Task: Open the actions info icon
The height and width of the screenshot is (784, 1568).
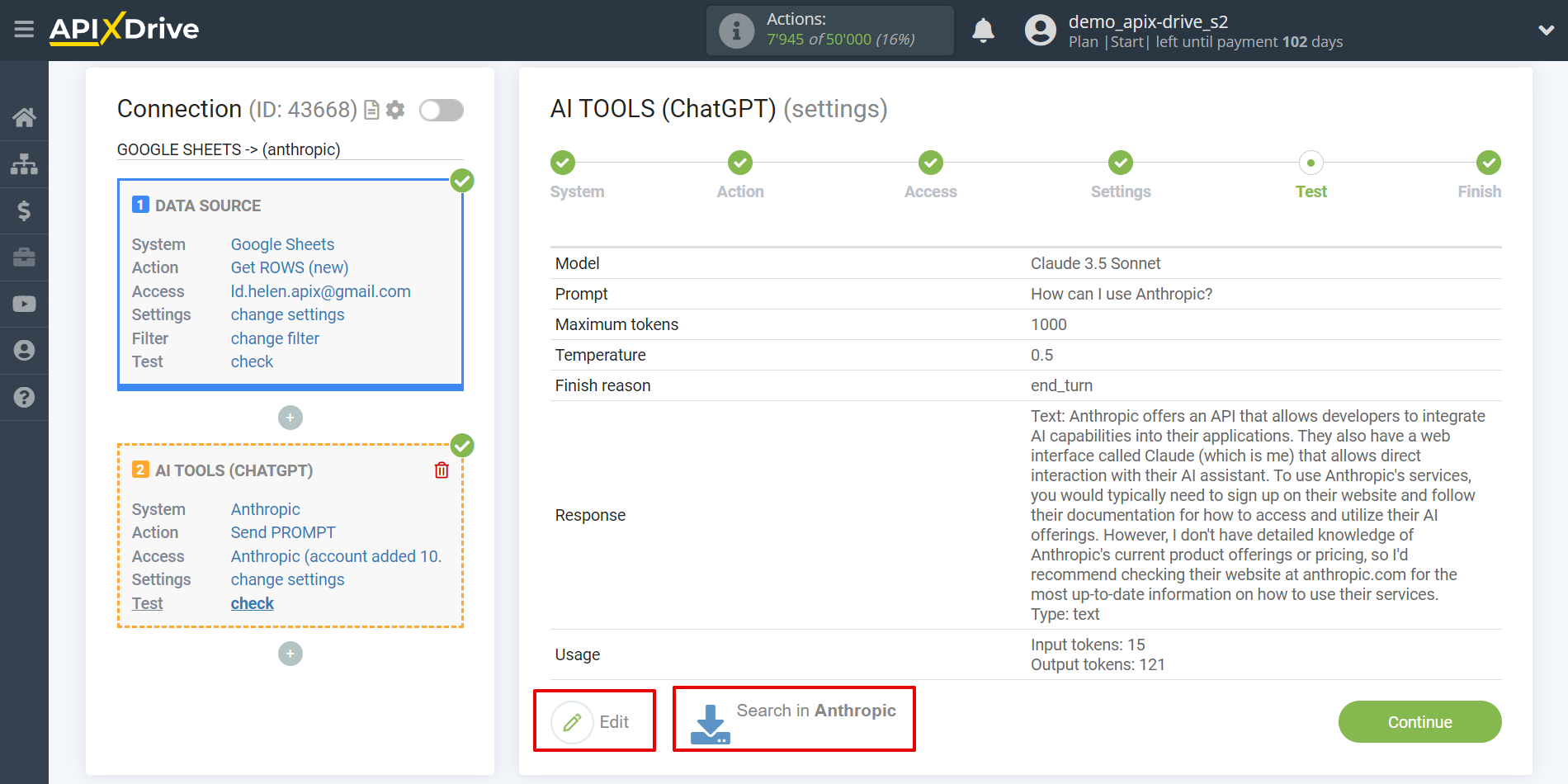Action: [736, 31]
